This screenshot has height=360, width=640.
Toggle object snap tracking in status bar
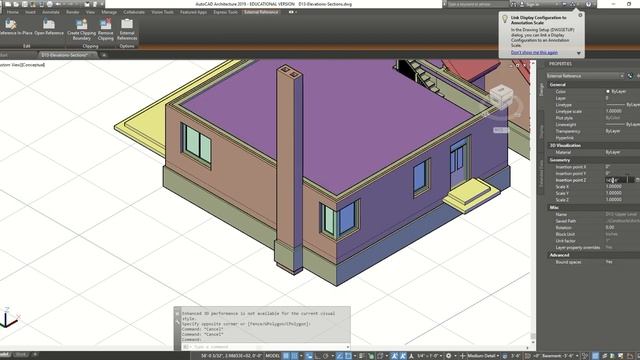(340, 356)
